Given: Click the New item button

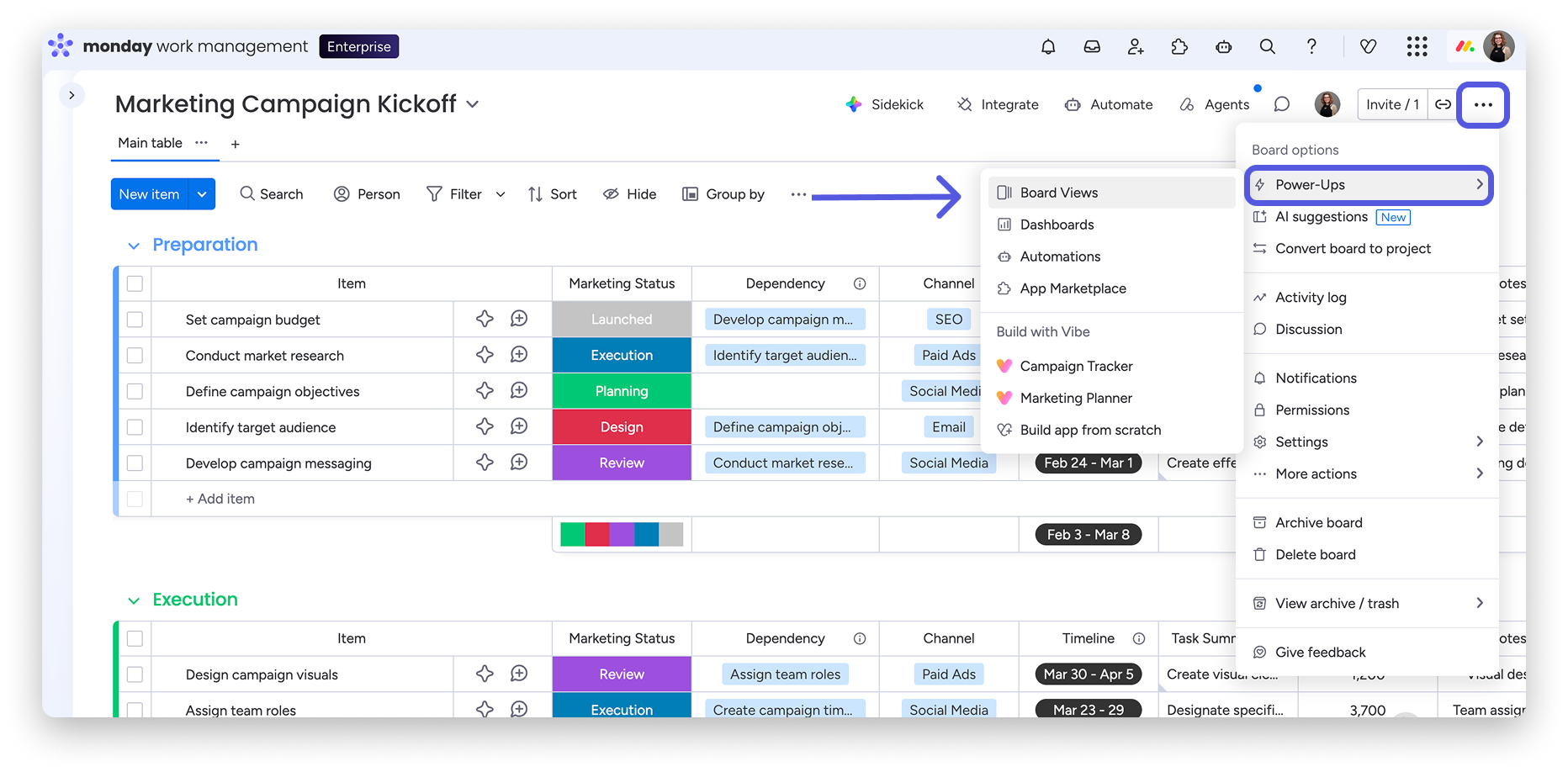Looking at the screenshot, I should tap(150, 194).
